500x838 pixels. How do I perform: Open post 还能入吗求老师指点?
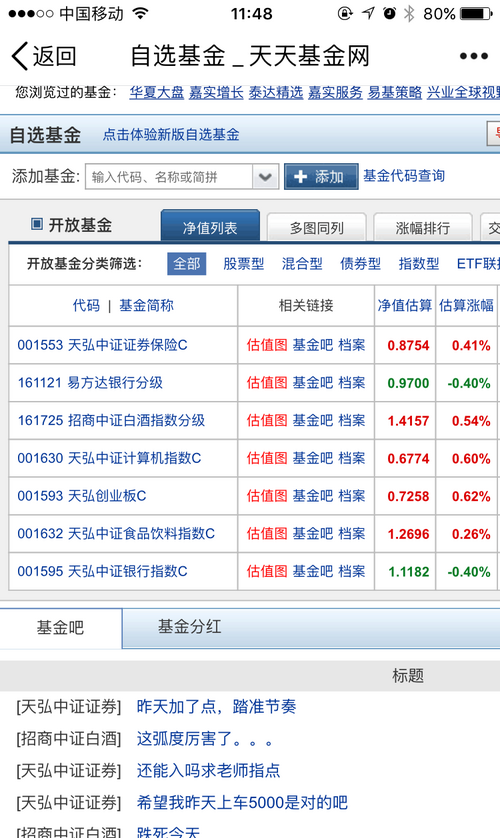[x=208, y=770]
